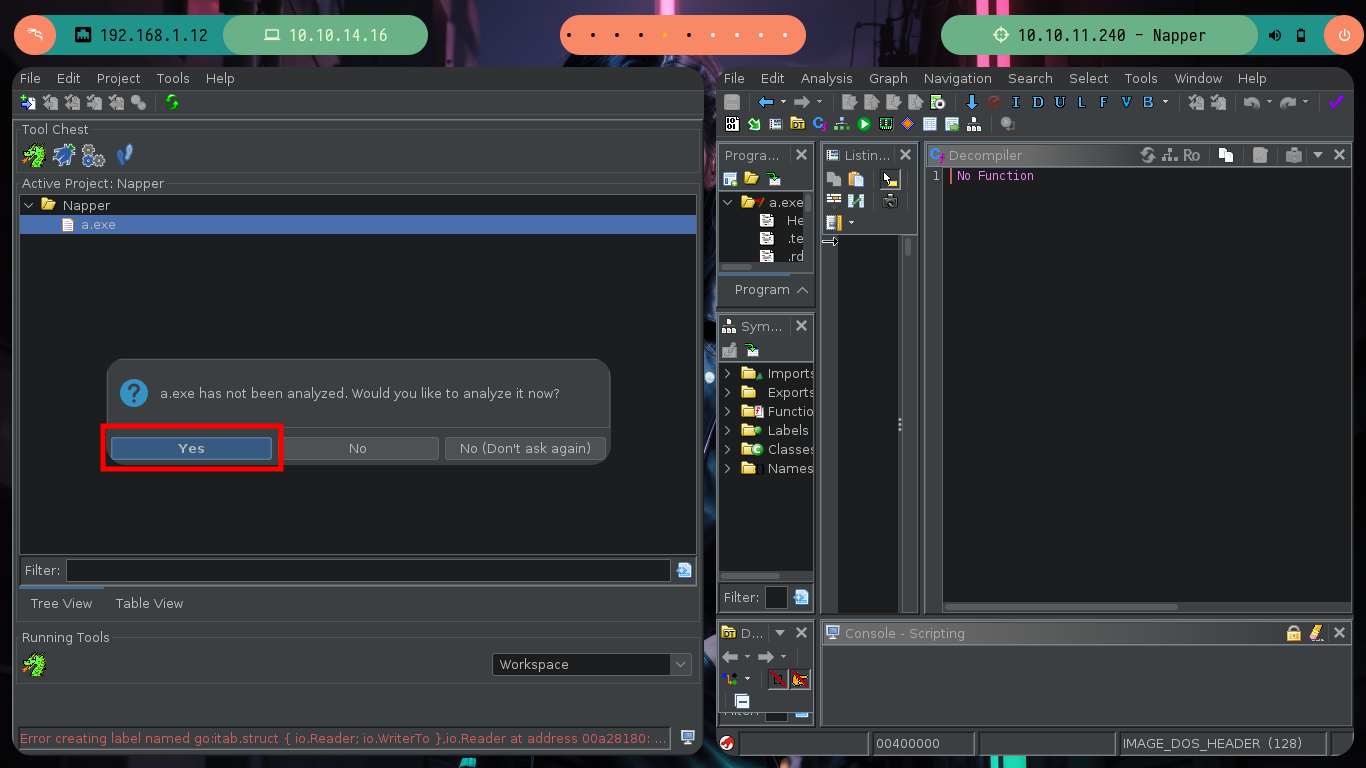Open Navigation menu in CodeBrowser

coord(957,78)
